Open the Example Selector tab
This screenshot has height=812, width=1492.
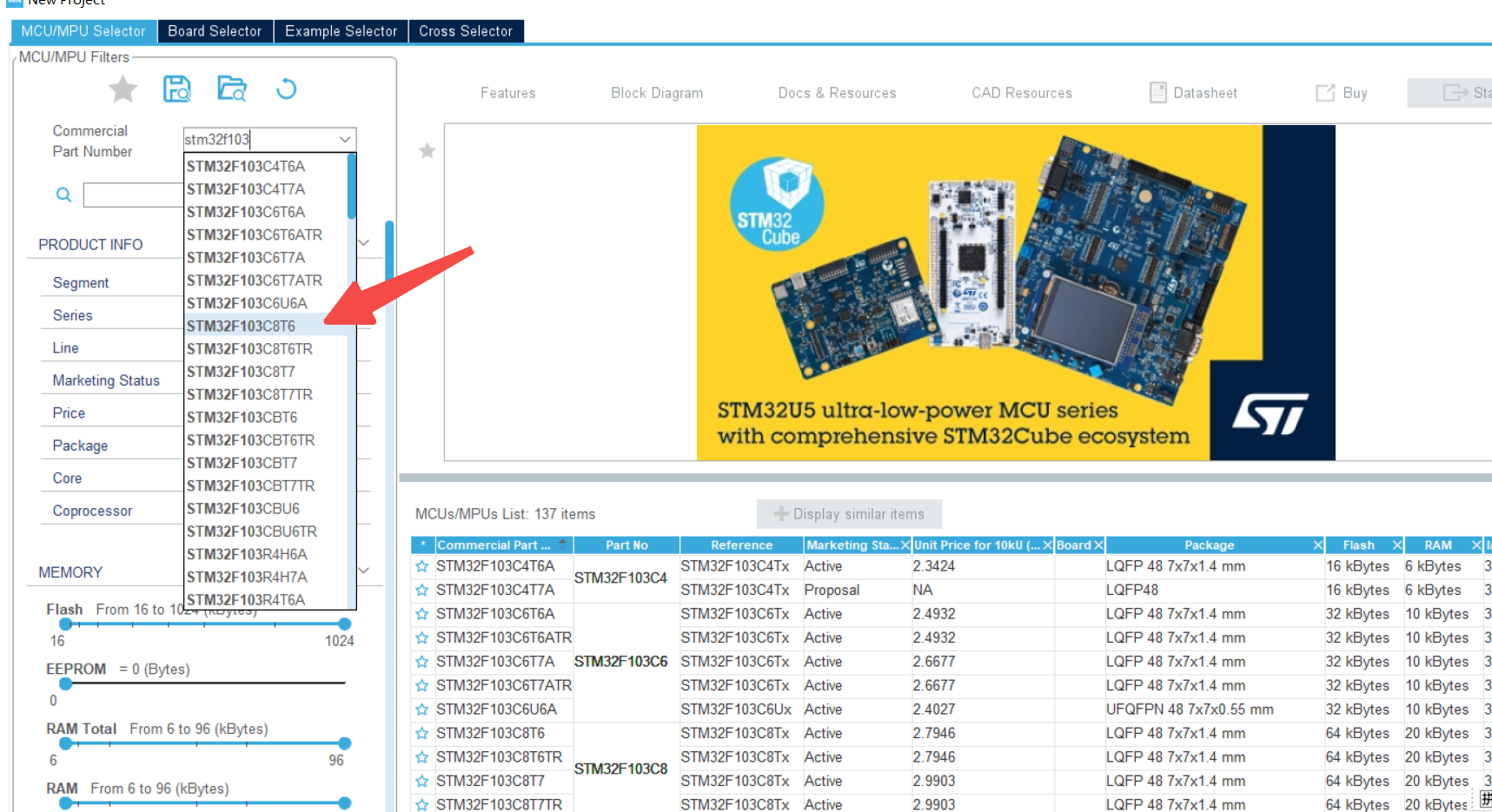point(342,31)
